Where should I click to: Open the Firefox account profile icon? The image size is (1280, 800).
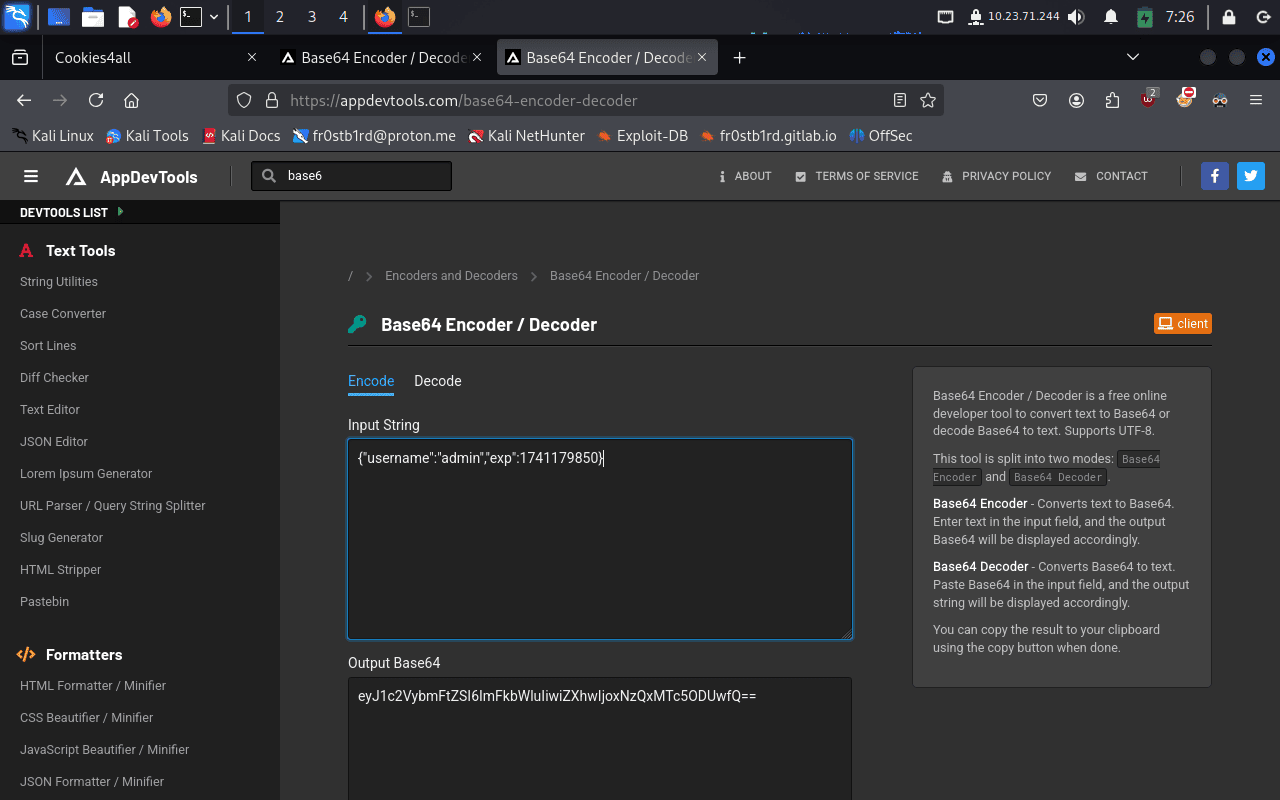click(x=1076, y=100)
